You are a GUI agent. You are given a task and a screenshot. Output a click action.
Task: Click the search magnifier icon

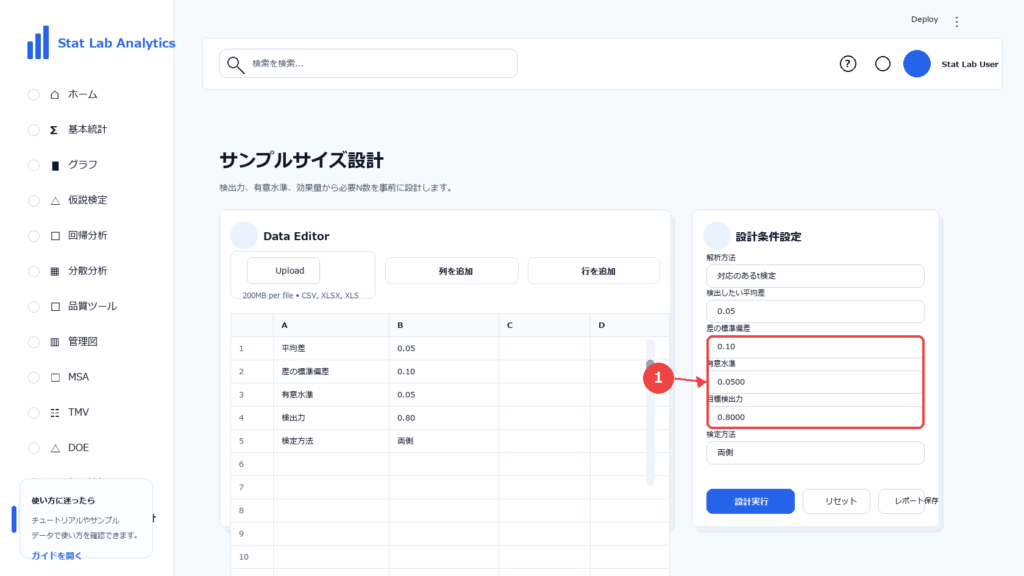tap(235, 64)
